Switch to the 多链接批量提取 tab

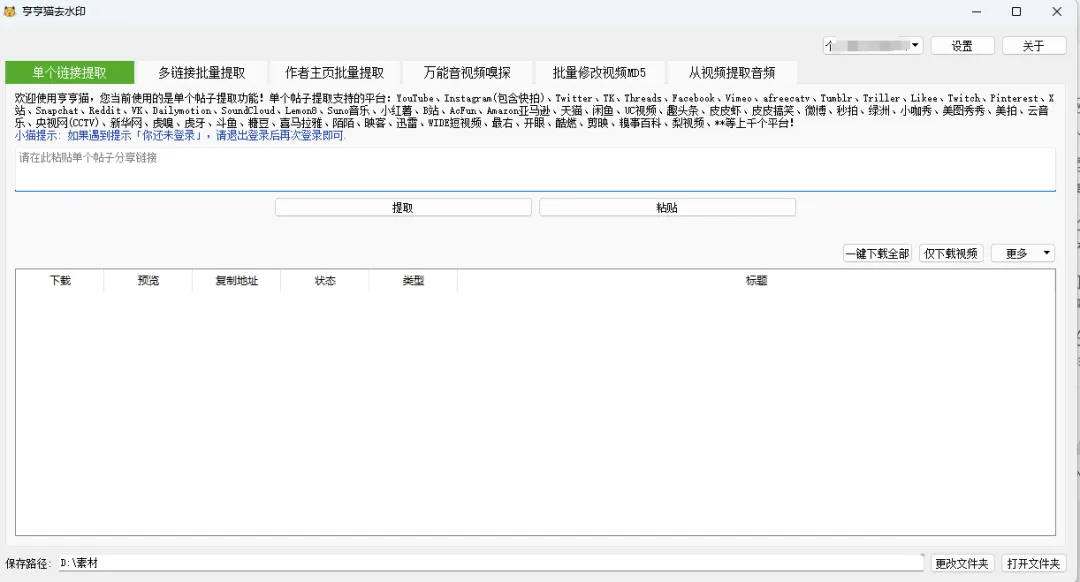[x=201, y=73]
